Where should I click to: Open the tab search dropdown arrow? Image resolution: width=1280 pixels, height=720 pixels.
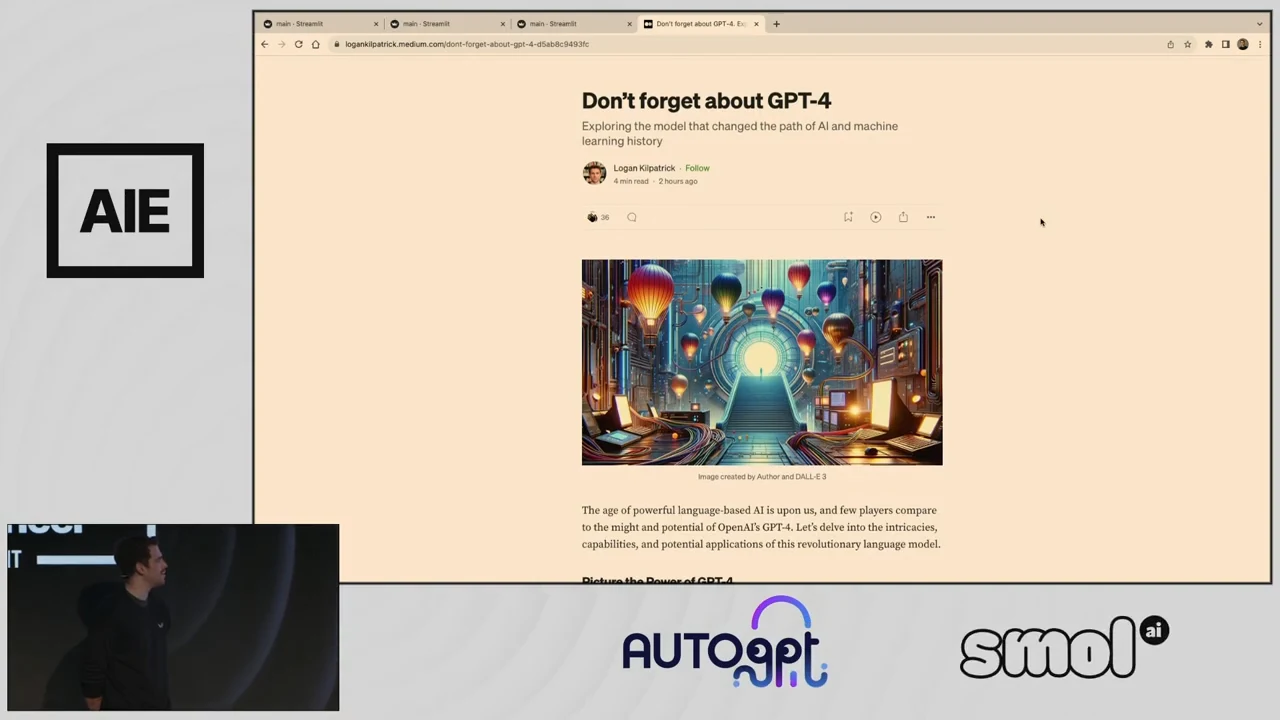(1259, 24)
